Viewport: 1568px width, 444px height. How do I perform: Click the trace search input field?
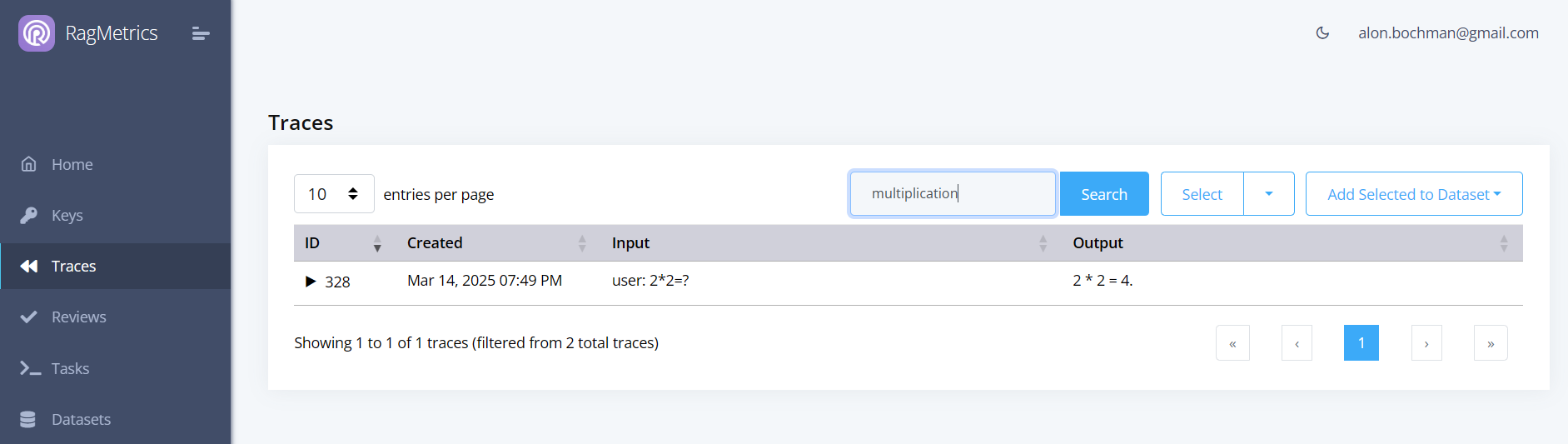953,194
